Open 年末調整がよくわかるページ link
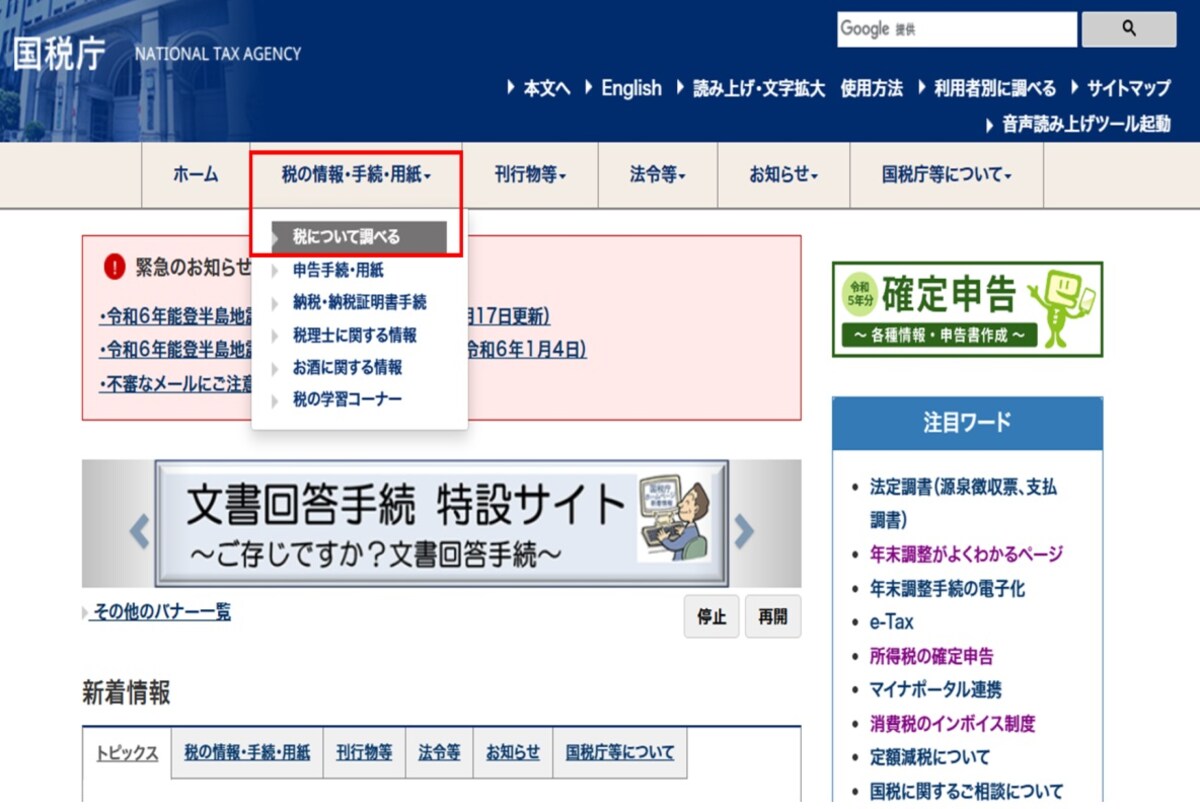 click(x=966, y=554)
